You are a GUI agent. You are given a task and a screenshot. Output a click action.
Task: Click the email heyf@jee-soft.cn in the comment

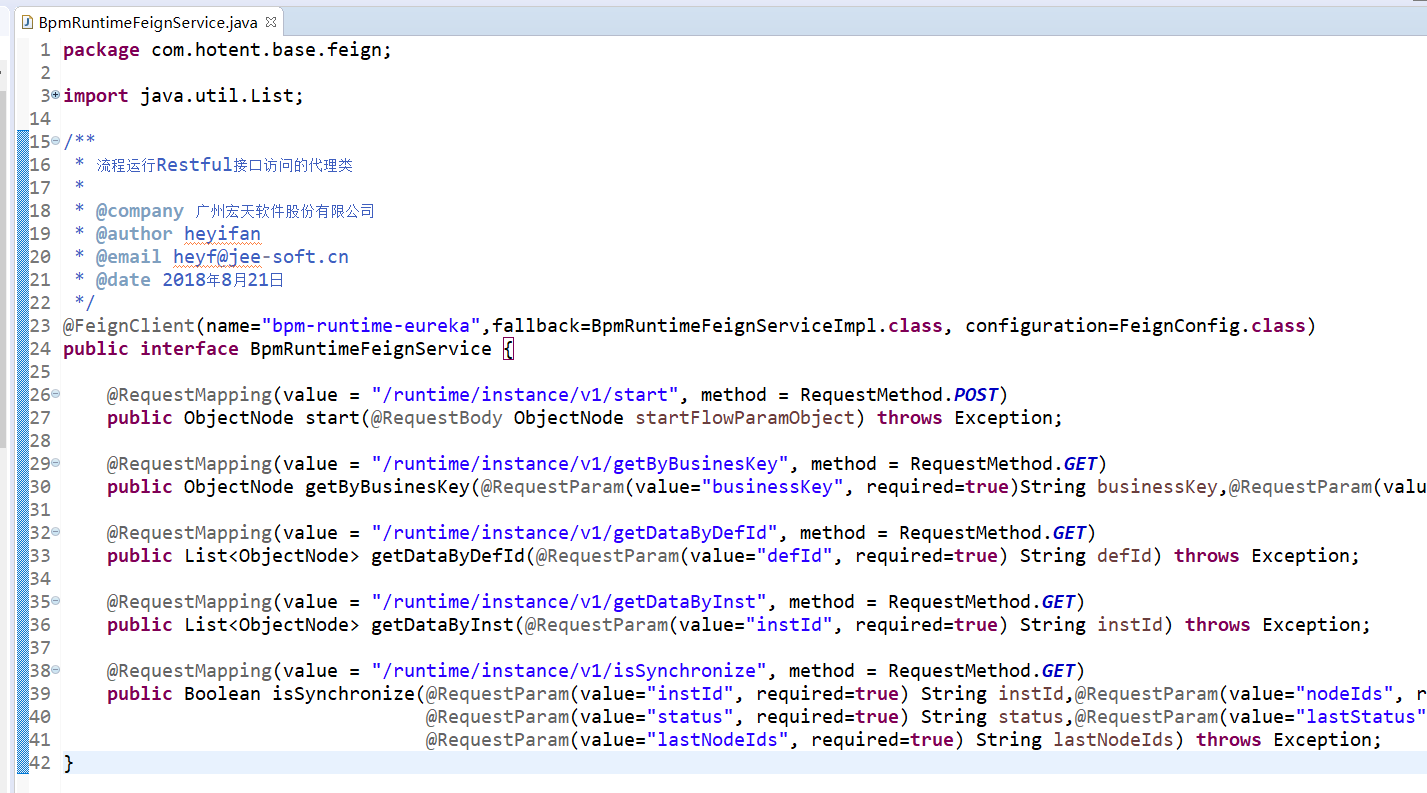pyautogui.click(x=261, y=257)
